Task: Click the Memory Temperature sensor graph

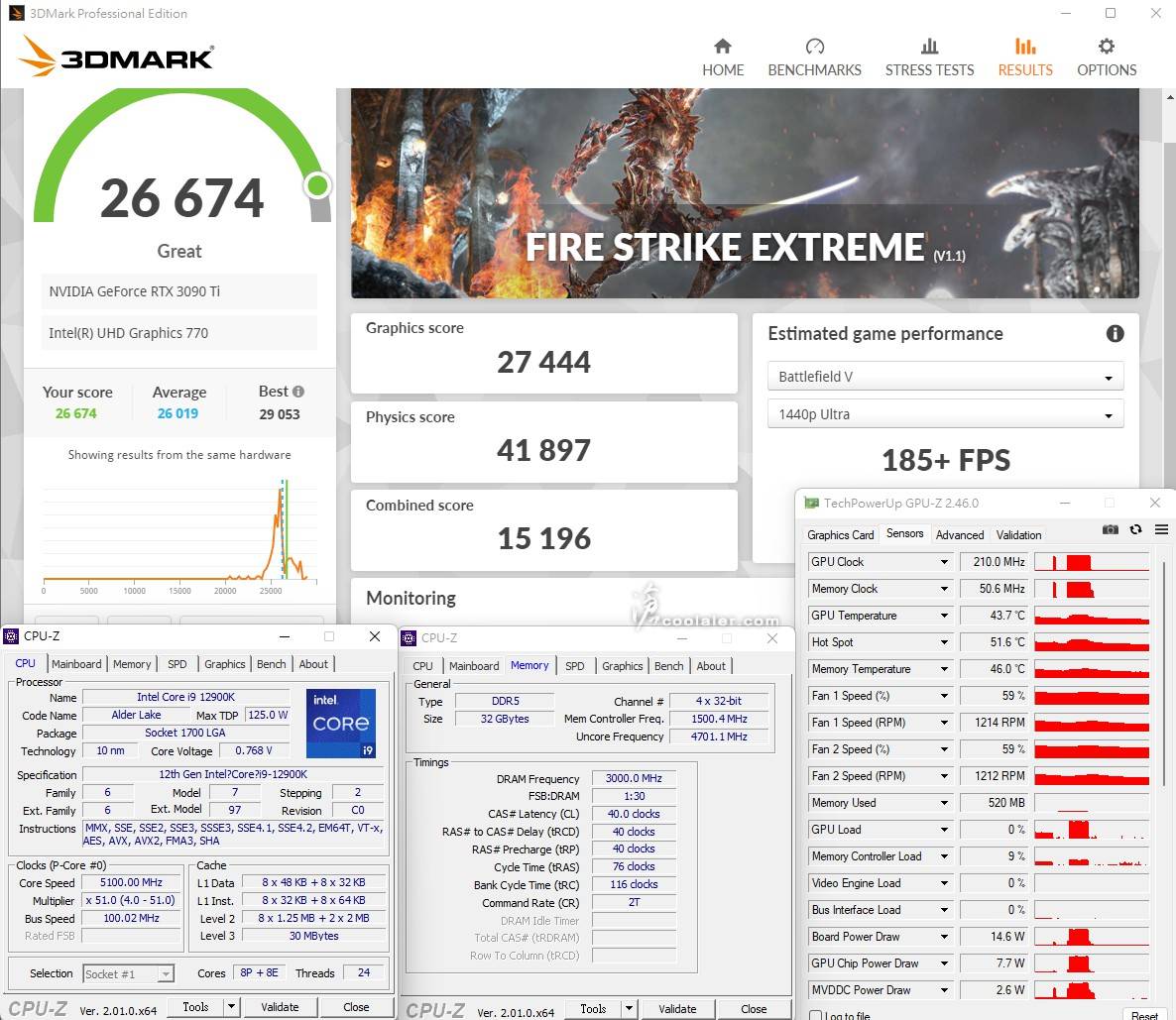Action: (x=1092, y=669)
